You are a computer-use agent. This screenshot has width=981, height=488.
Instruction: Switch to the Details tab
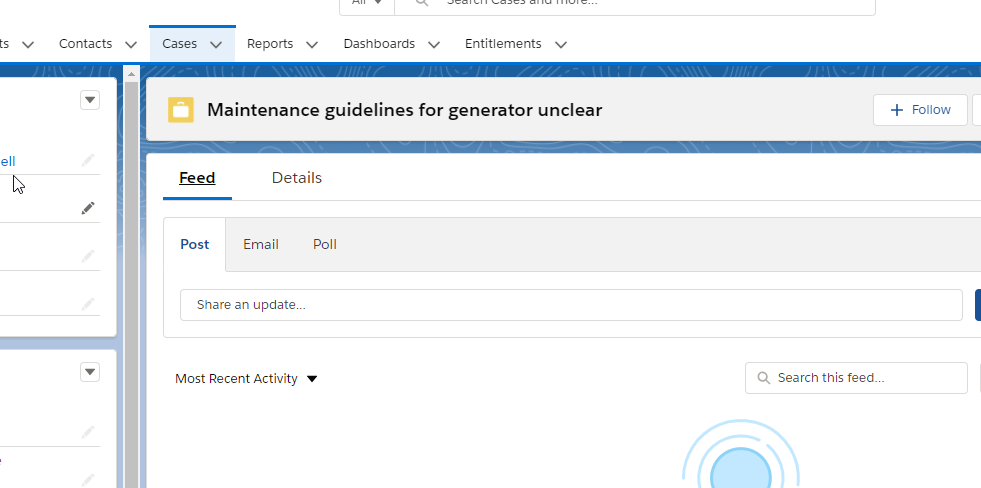pyautogui.click(x=297, y=178)
